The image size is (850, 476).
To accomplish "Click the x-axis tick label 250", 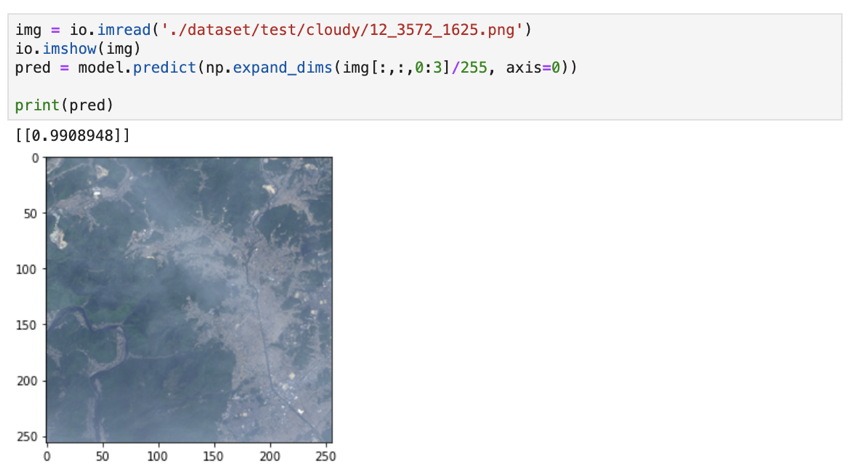I will click(x=325, y=456).
